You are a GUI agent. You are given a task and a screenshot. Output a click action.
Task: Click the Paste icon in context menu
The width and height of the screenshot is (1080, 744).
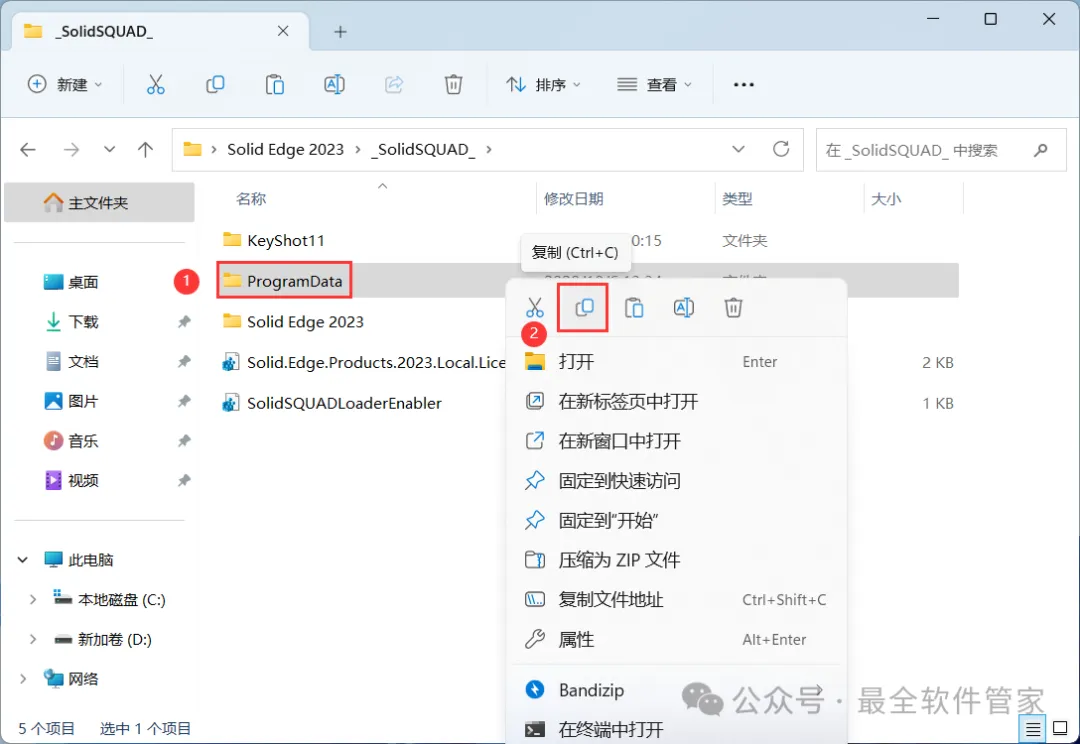tap(634, 307)
